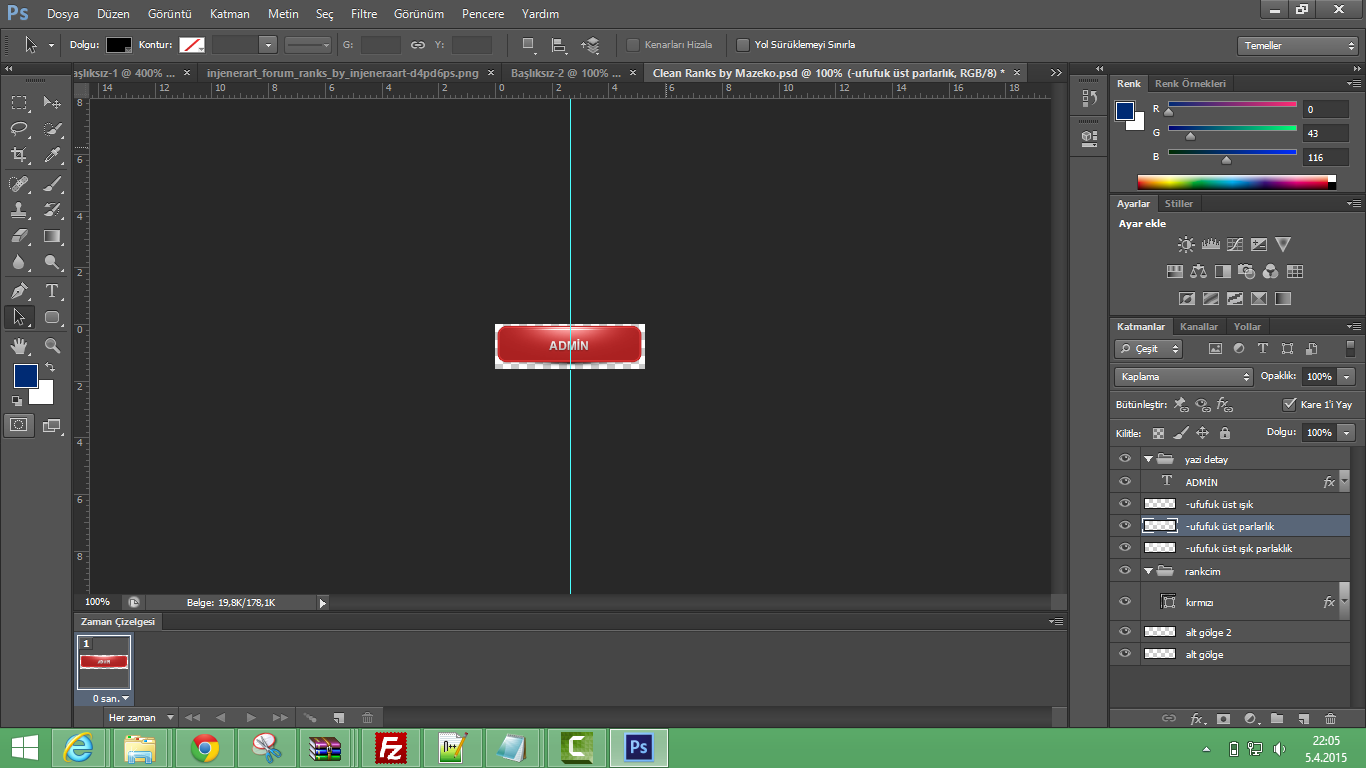Open the stroke width dropdown
The width and height of the screenshot is (1366, 768).
click(267, 45)
